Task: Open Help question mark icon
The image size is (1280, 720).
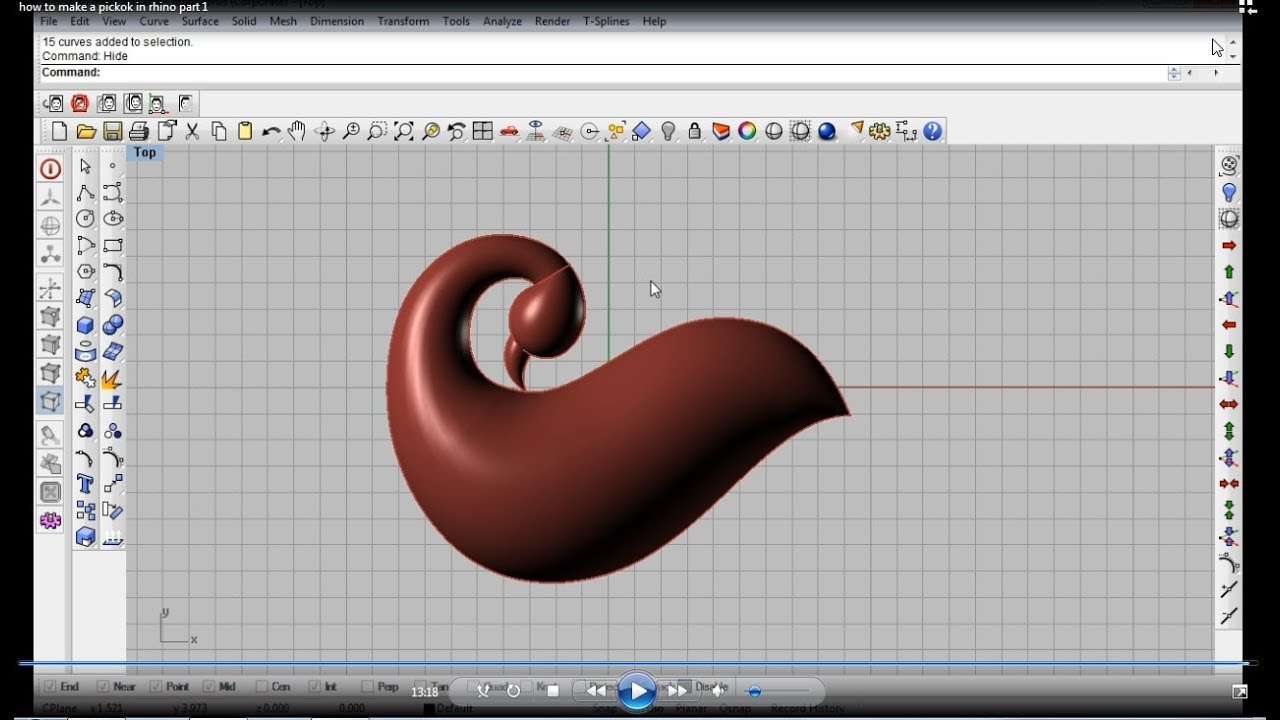Action: click(932, 131)
